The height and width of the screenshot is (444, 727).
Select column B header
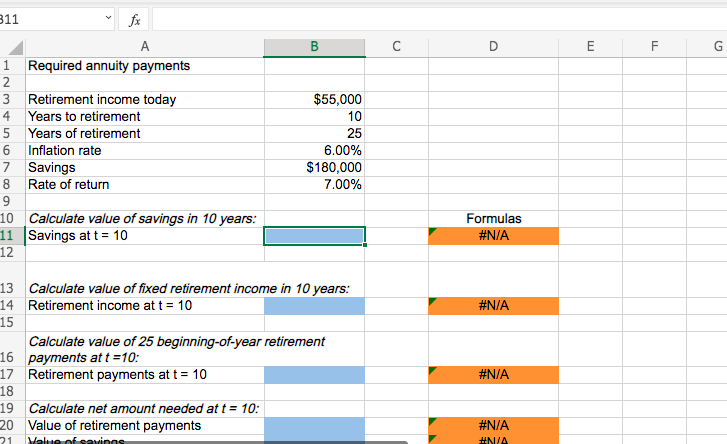[314, 47]
